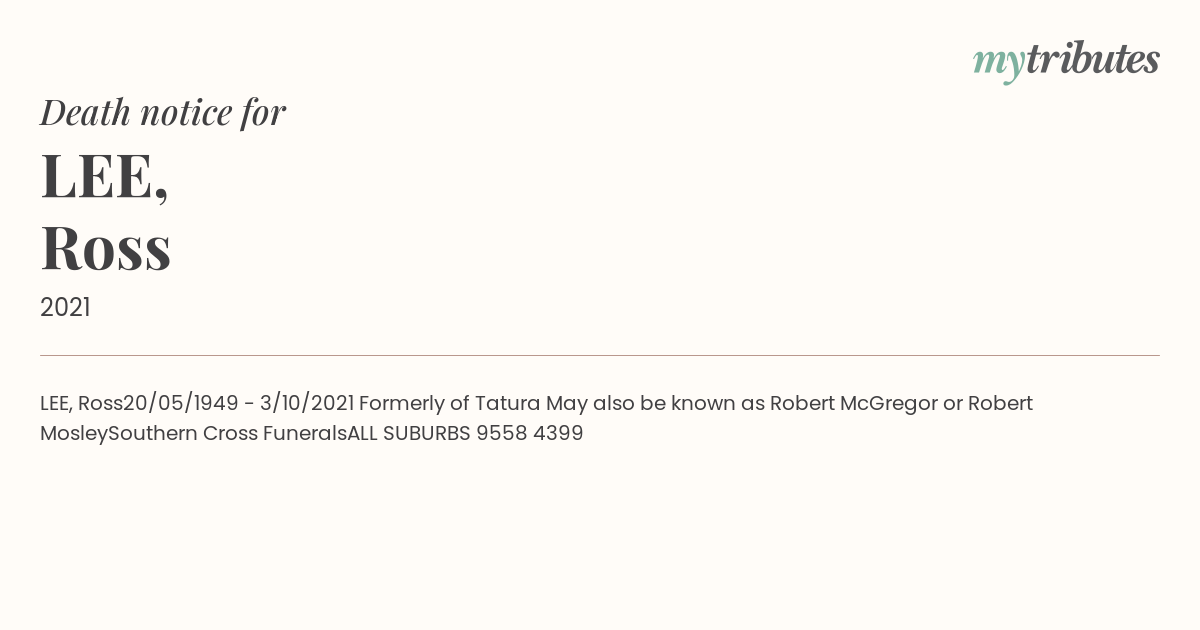The width and height of the screenshot is (1200, 630).
Task: Click the horizontal divider line
Action: pyautogui.click(x=600, y=355)
